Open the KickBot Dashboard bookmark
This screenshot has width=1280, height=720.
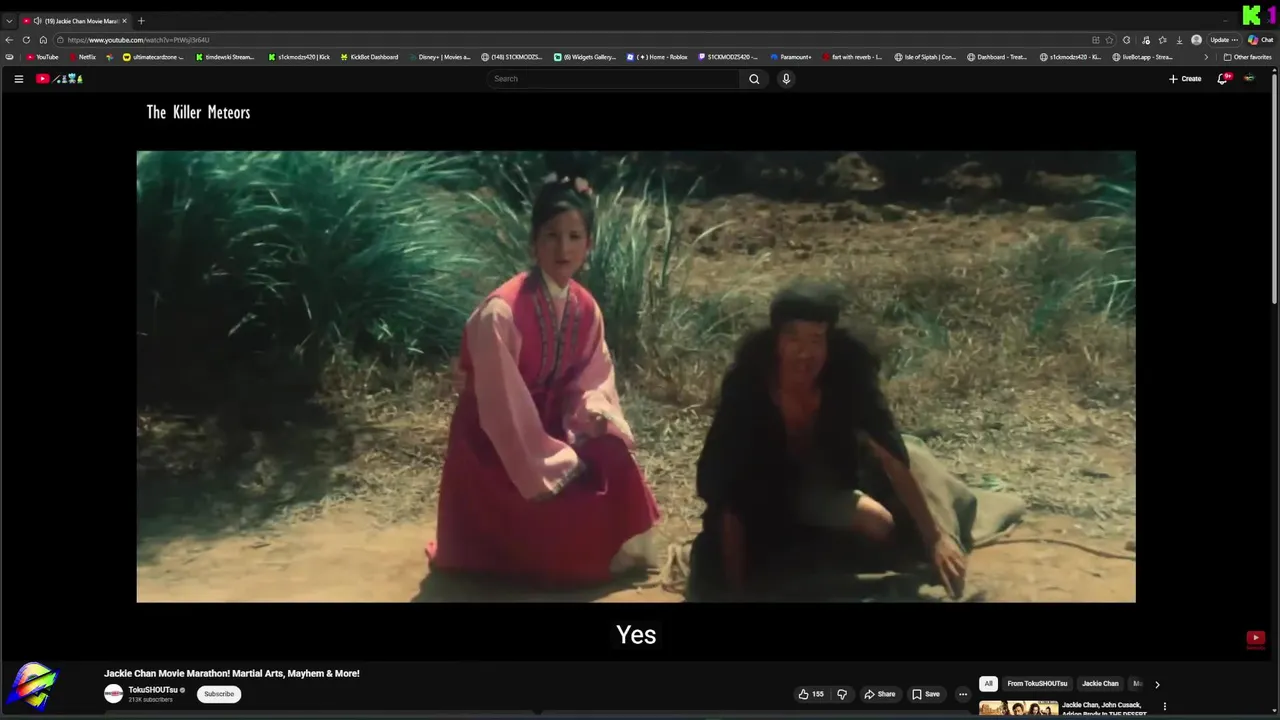point(369,57)
